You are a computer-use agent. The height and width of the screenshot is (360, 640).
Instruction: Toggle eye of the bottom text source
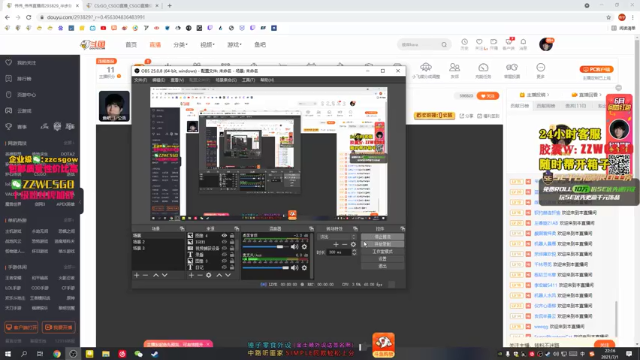(224, 267)
